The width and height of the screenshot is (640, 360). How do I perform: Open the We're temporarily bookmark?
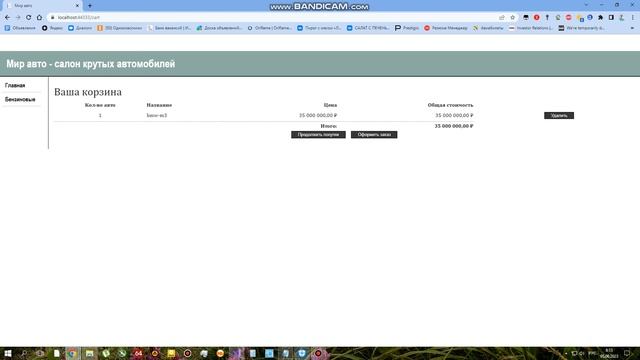coord(582,28)
